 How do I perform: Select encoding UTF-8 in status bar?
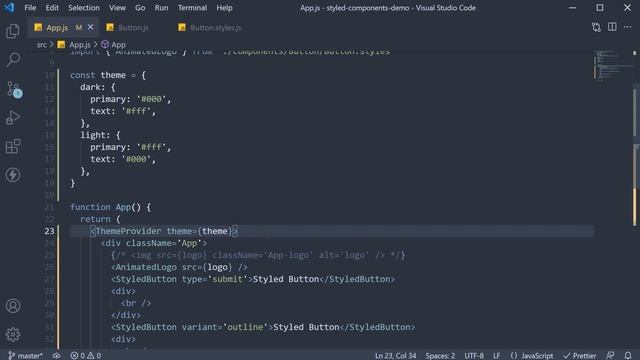point(474,356)
